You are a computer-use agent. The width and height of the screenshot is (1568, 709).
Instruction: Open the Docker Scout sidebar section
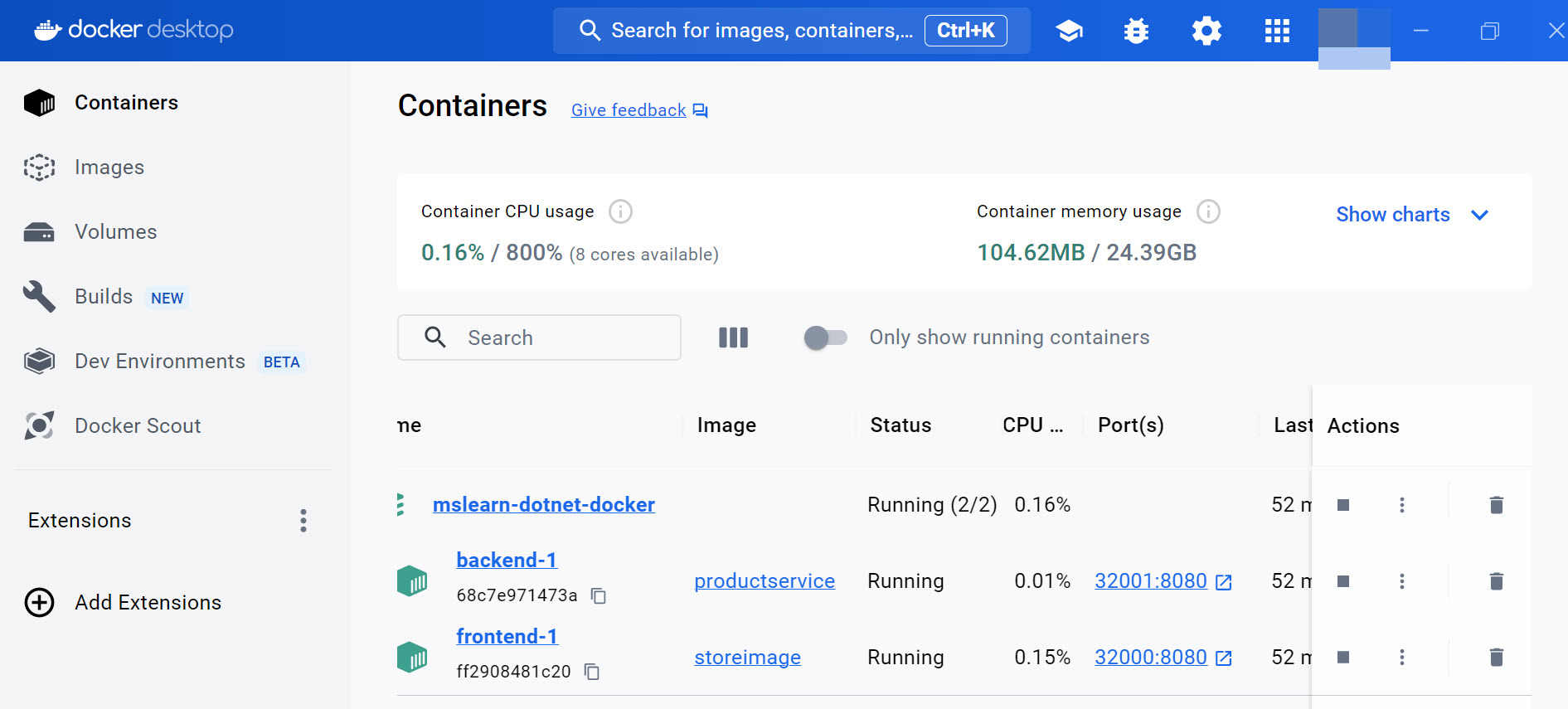coord(174,426)
